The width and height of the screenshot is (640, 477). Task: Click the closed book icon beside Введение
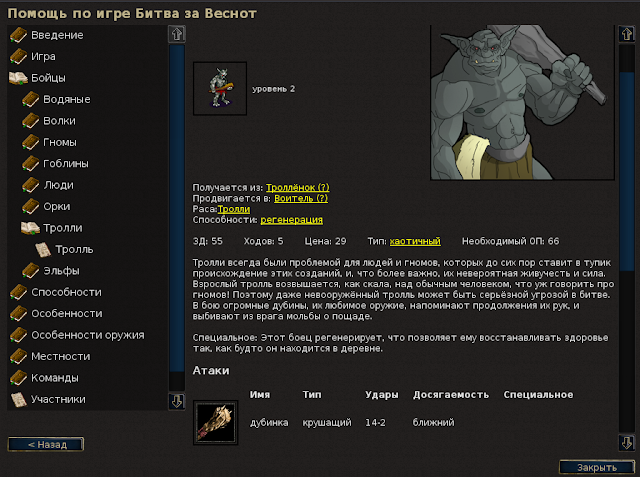18,35
